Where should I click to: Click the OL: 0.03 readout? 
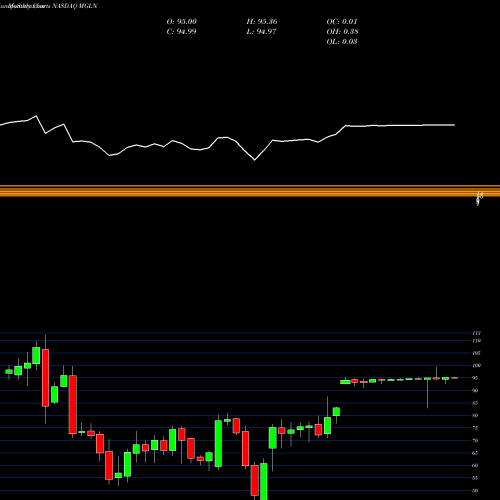(x=342, y=42)
